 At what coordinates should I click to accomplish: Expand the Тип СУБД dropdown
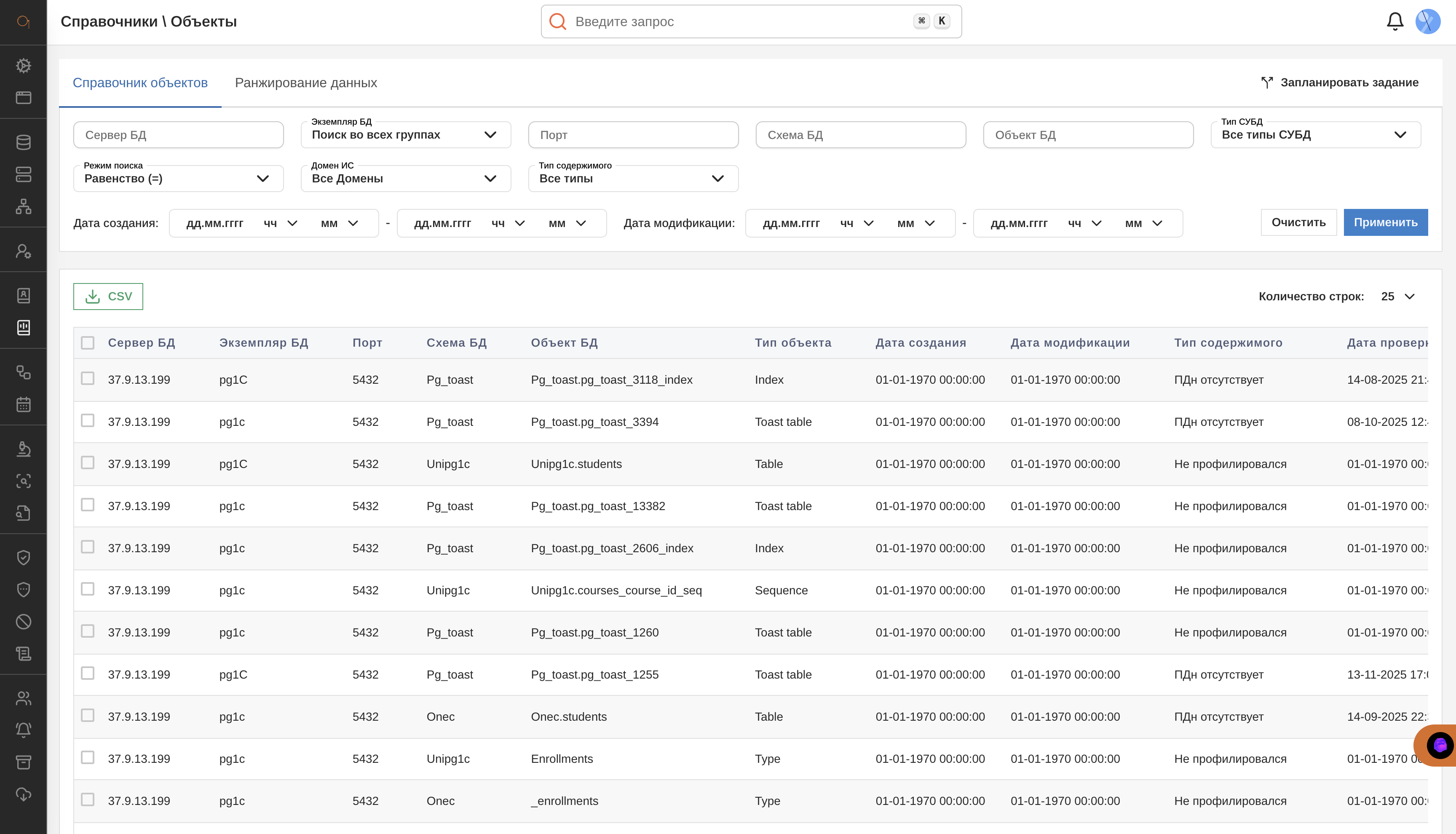[x=1316, y=135]
